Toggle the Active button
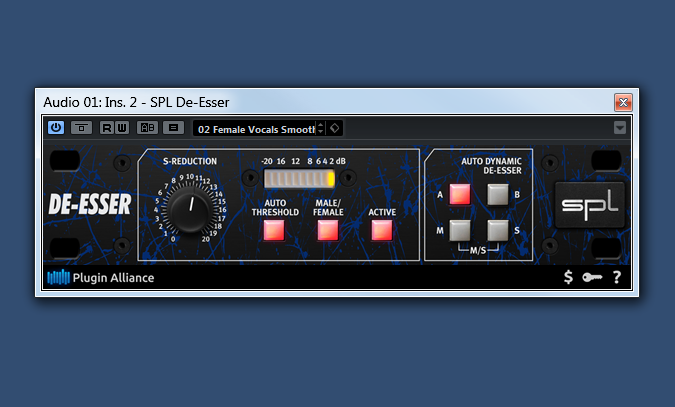This screenshot has height=407, width=675. pyautogui.click(x=381, y=230)
